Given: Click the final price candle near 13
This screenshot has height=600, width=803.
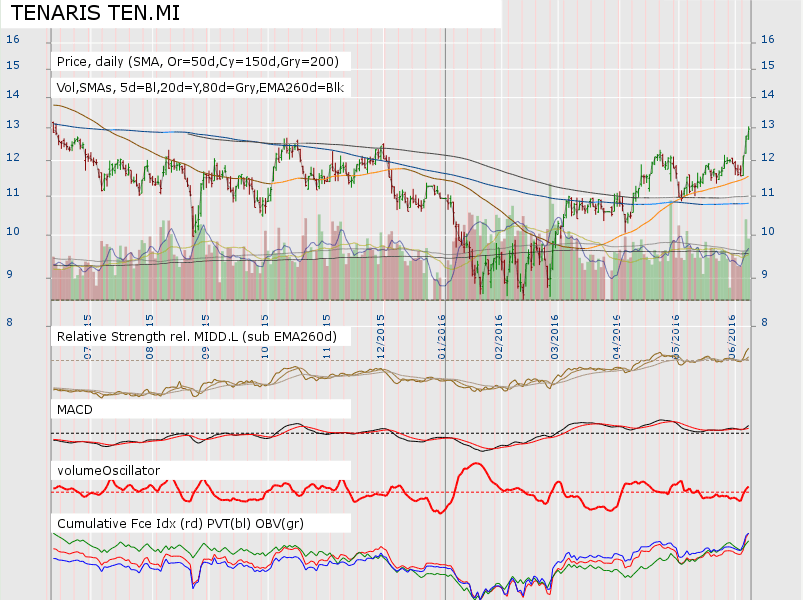Looking at the screenshot, I should 749,132.
